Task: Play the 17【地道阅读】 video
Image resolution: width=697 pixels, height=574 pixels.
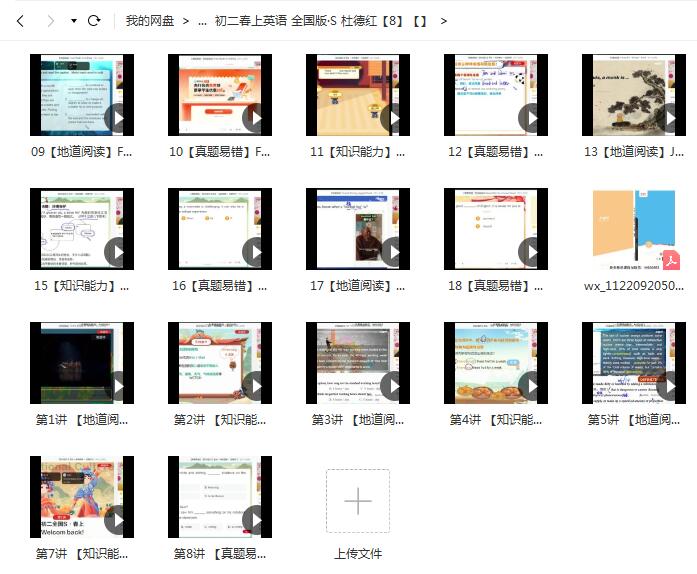Action: pos(393,252)
